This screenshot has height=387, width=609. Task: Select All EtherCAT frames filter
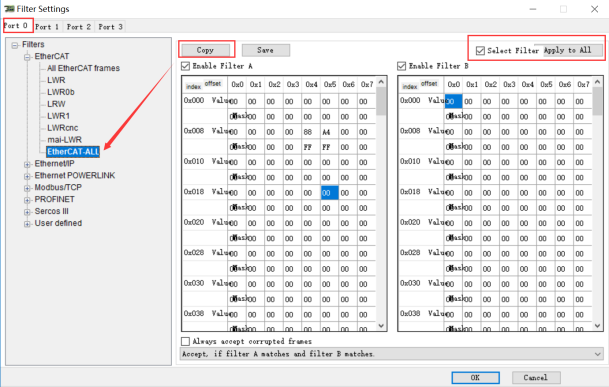pyautogui.click(x=84, y=68)
